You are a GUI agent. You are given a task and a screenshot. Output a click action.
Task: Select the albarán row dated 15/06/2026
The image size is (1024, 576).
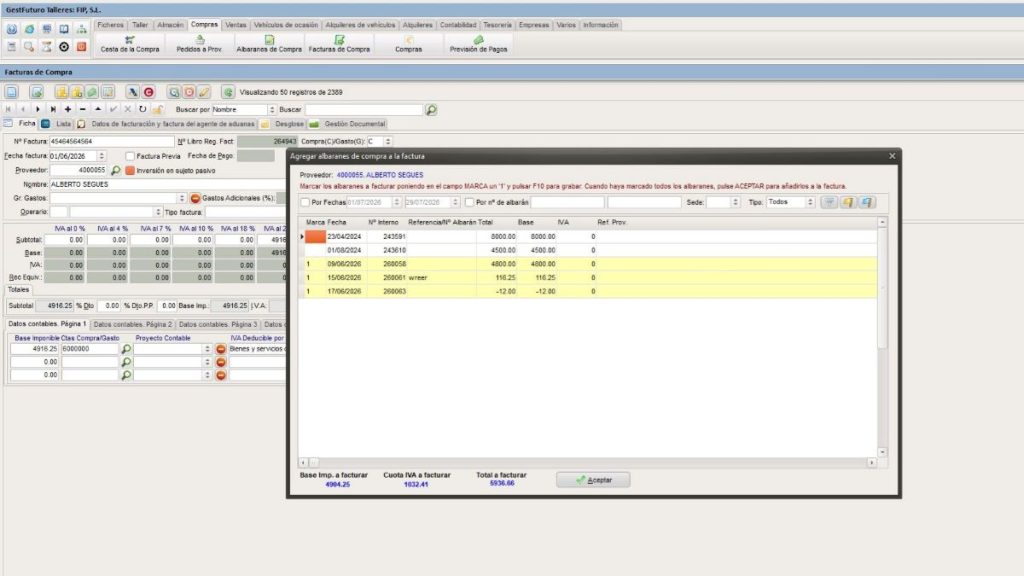pos(588,278)
